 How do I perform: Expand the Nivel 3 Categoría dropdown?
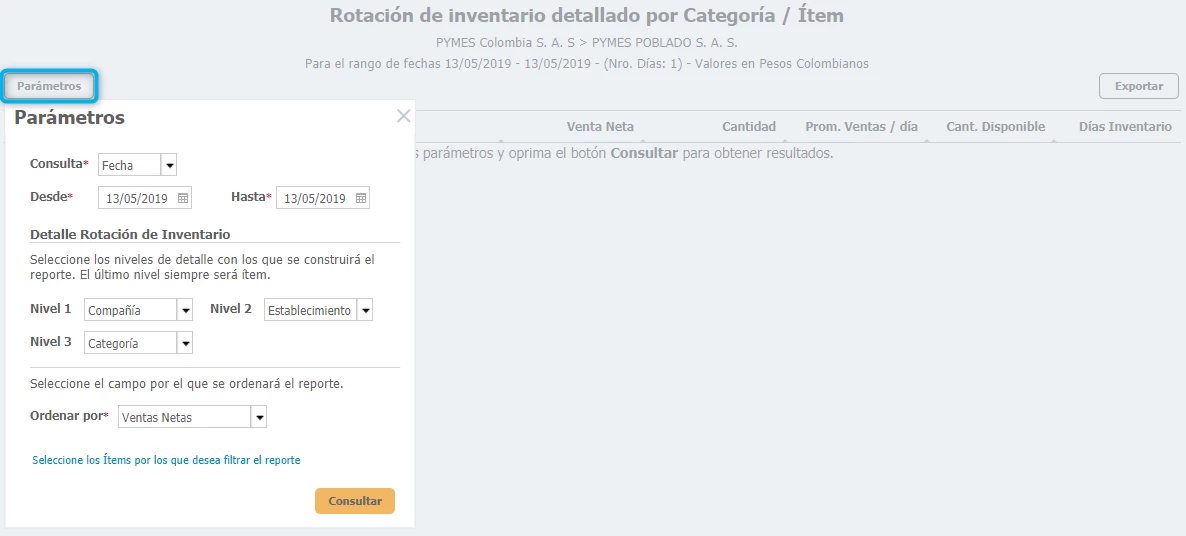click(185, 343)
